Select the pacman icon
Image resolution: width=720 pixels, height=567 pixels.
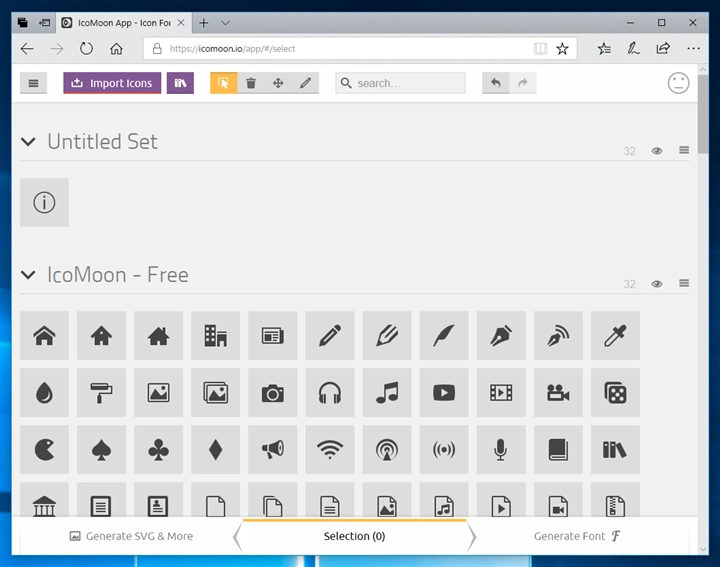click(x=45, y=449)
